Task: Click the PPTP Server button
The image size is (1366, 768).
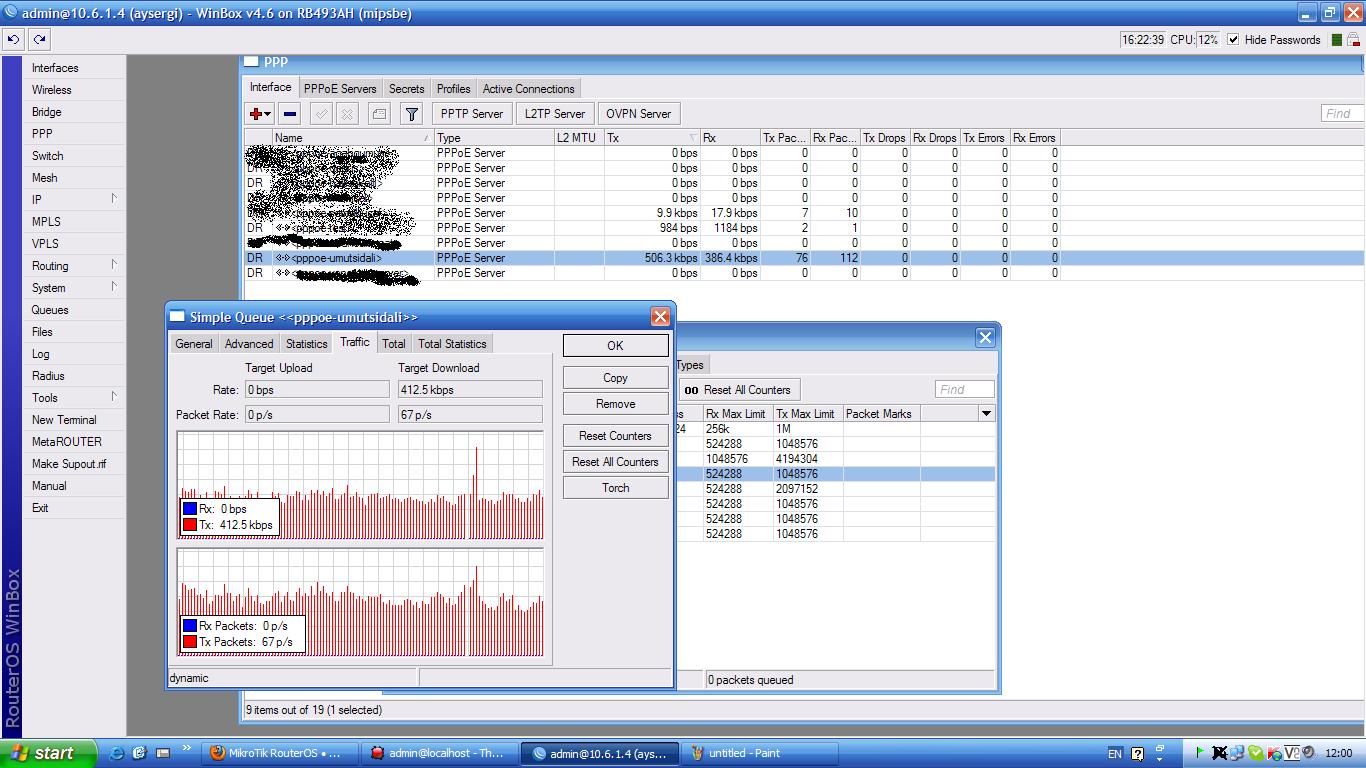Action: pyautogui.click(x=472, y=114)
